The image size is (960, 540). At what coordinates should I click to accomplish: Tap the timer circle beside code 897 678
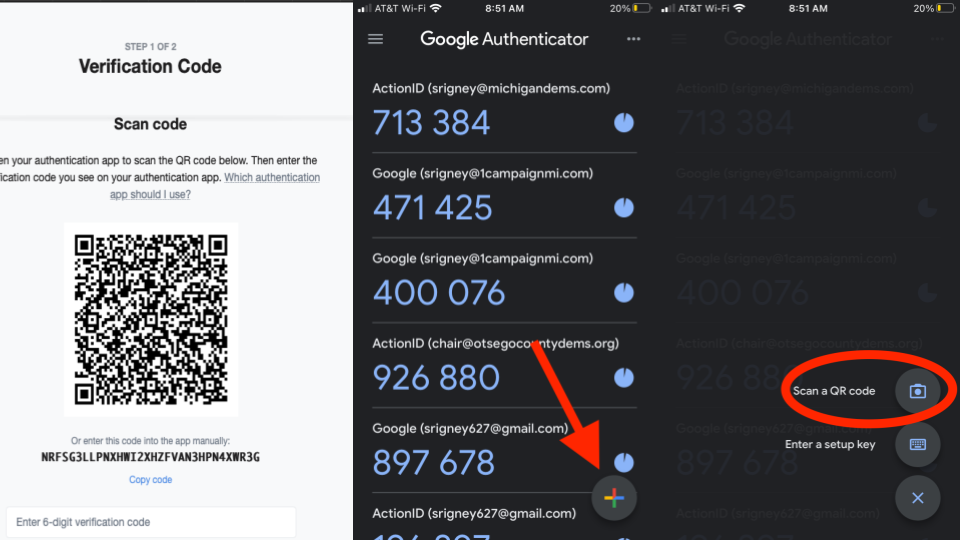(624, 462)
